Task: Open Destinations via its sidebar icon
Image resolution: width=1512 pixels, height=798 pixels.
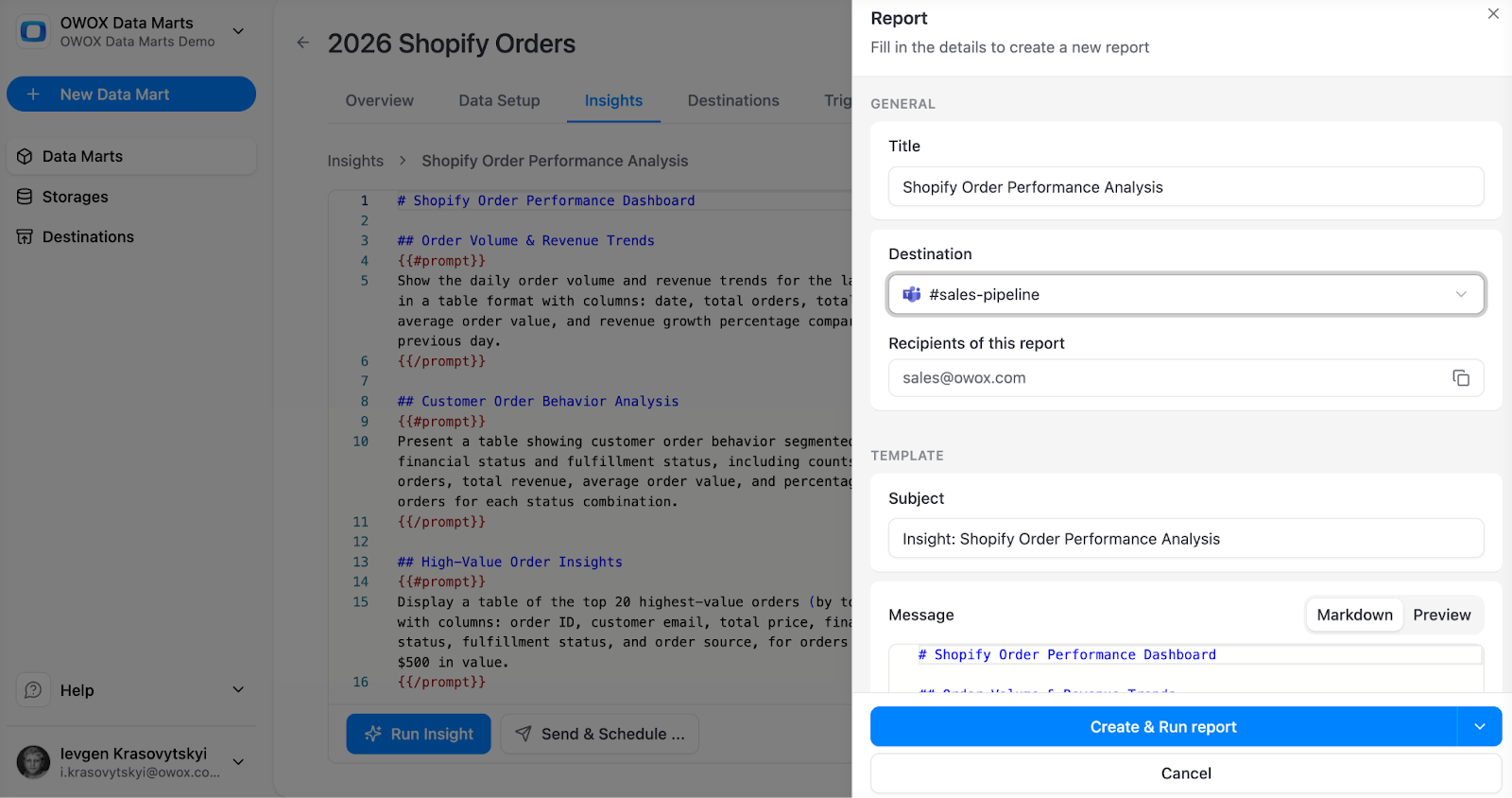Action: (25, 236)
